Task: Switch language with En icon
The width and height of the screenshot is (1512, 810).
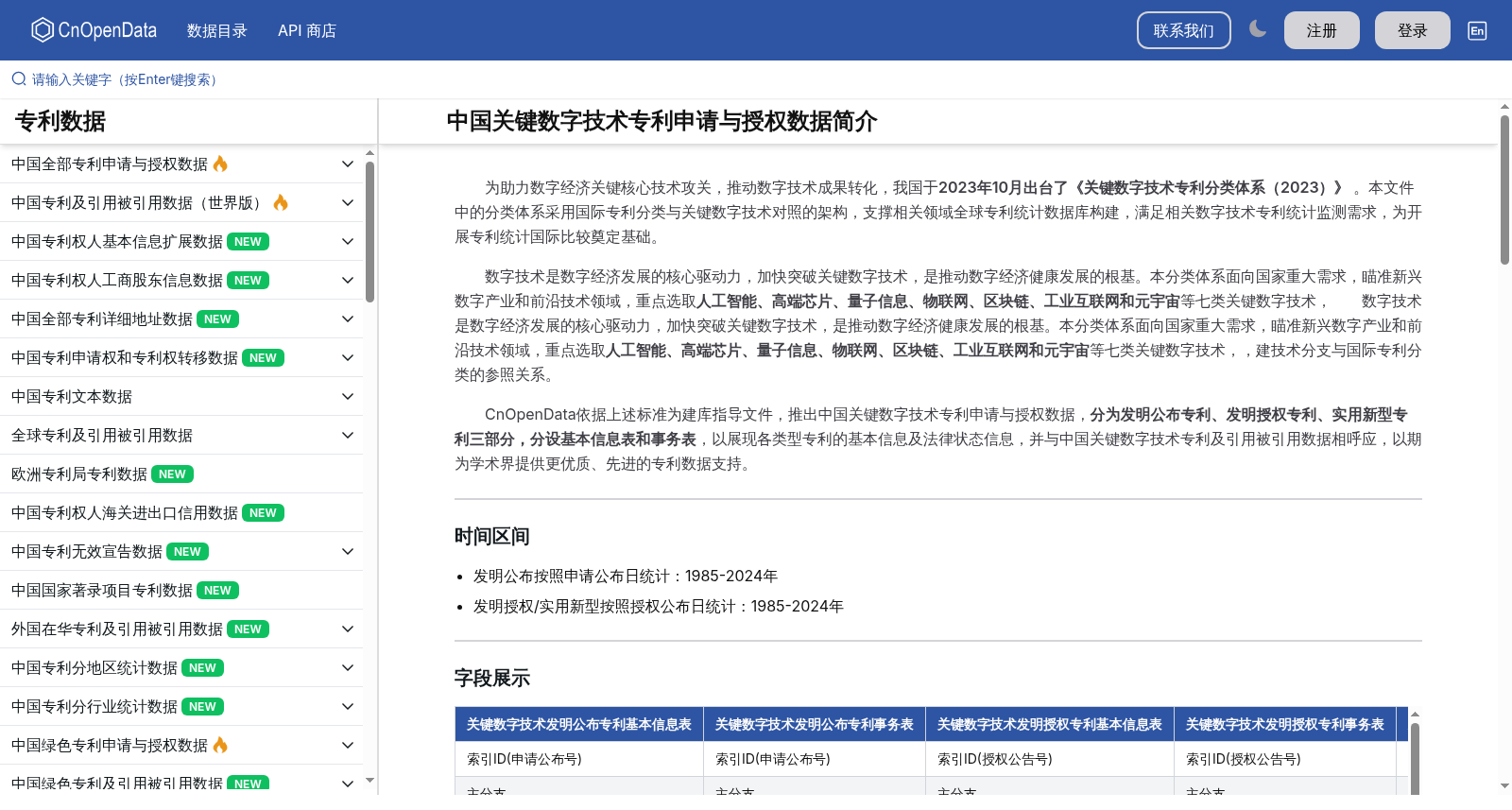Action: (x=1477, y=30)
